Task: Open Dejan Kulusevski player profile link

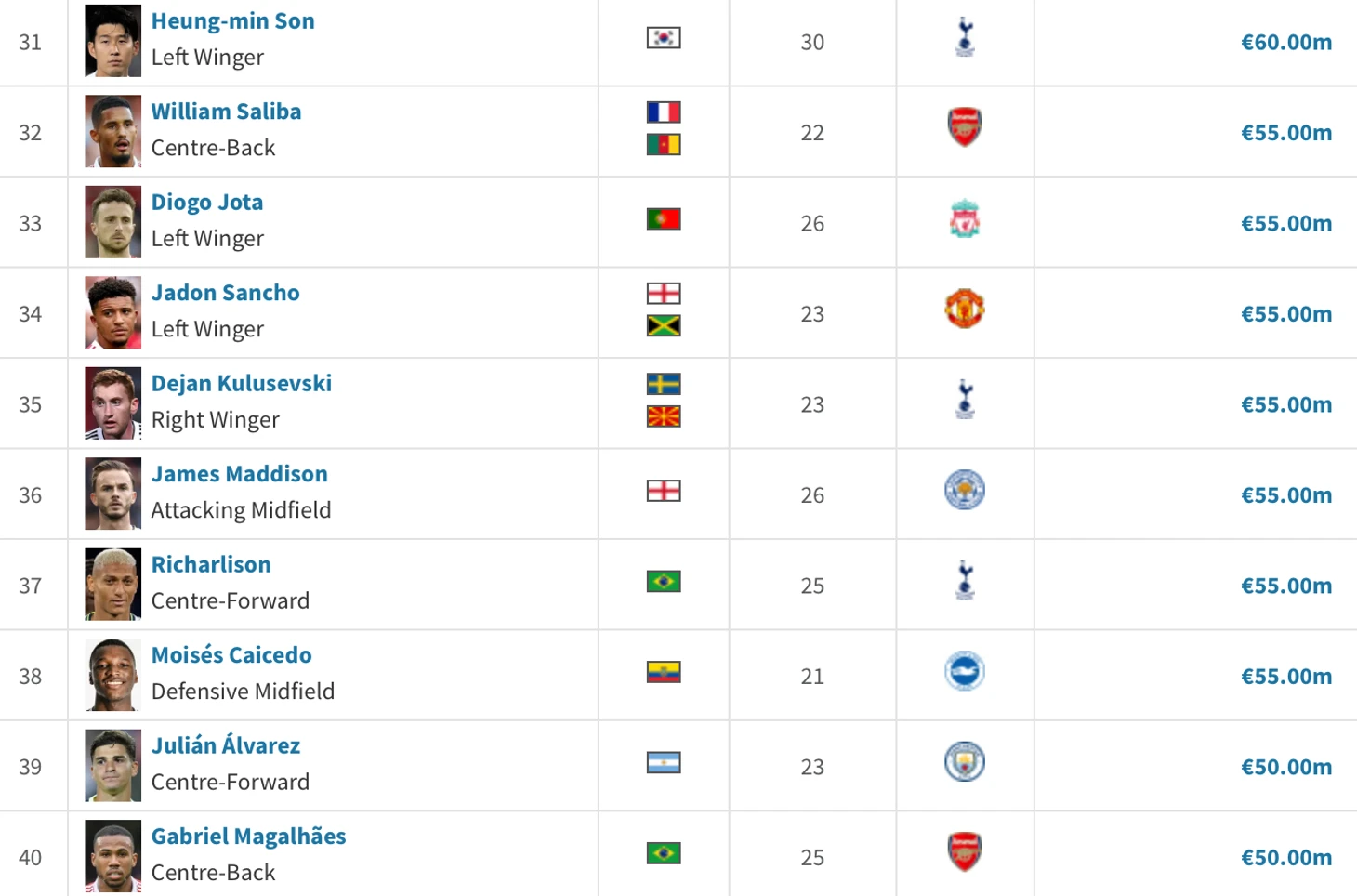Action: (242, 383)
